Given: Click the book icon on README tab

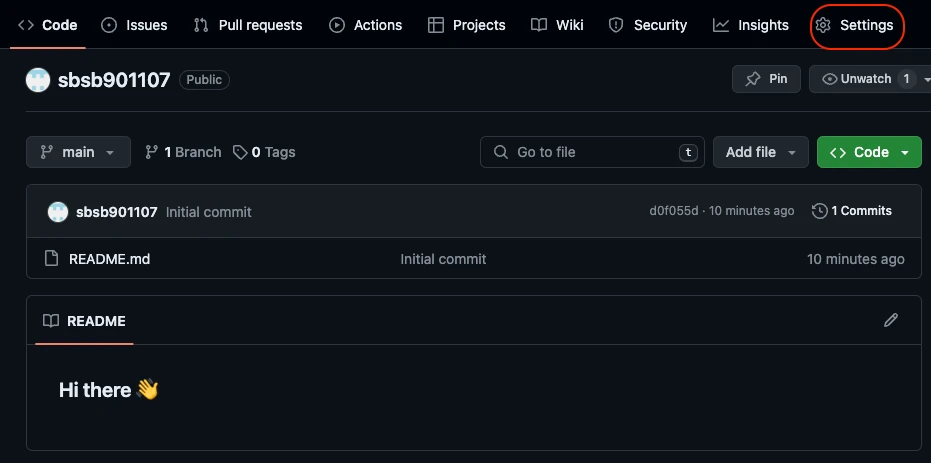Looking at the screenshot, I should coord(51,321).
